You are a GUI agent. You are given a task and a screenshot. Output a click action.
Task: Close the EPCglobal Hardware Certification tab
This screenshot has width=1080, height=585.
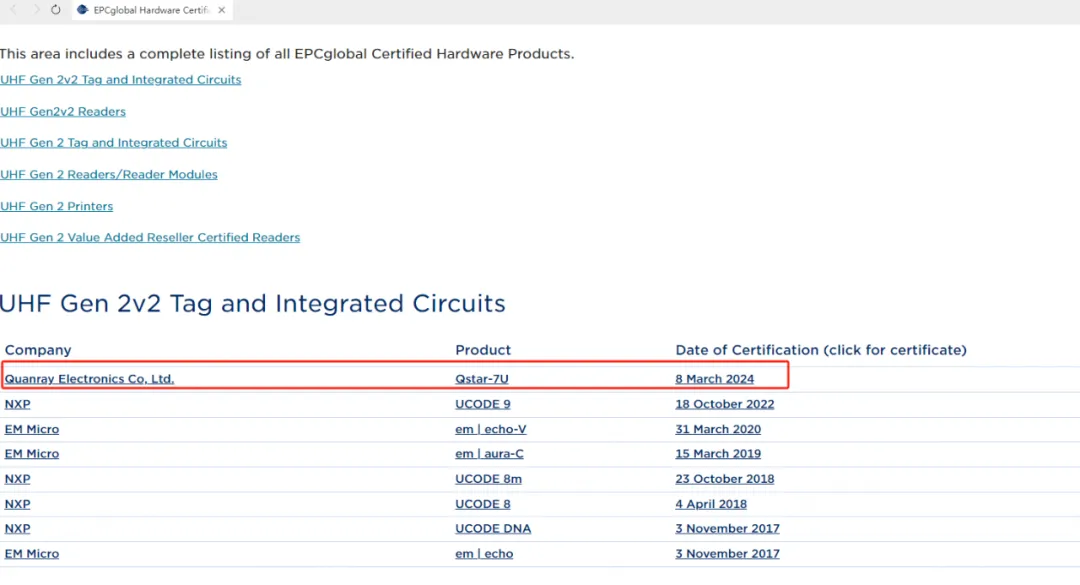coord(221,10)
